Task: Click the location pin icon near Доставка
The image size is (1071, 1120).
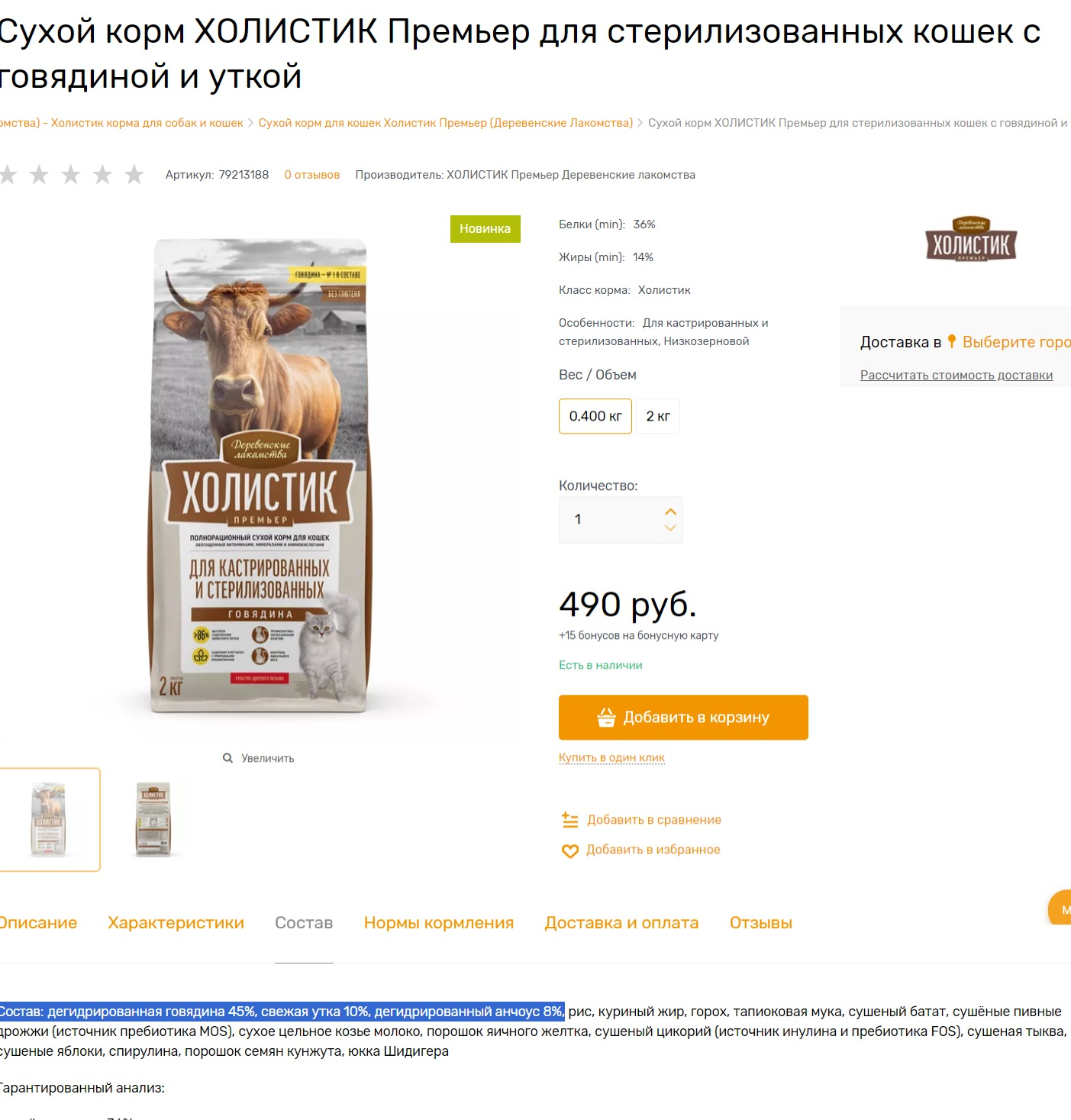Action: pos(952,341)
